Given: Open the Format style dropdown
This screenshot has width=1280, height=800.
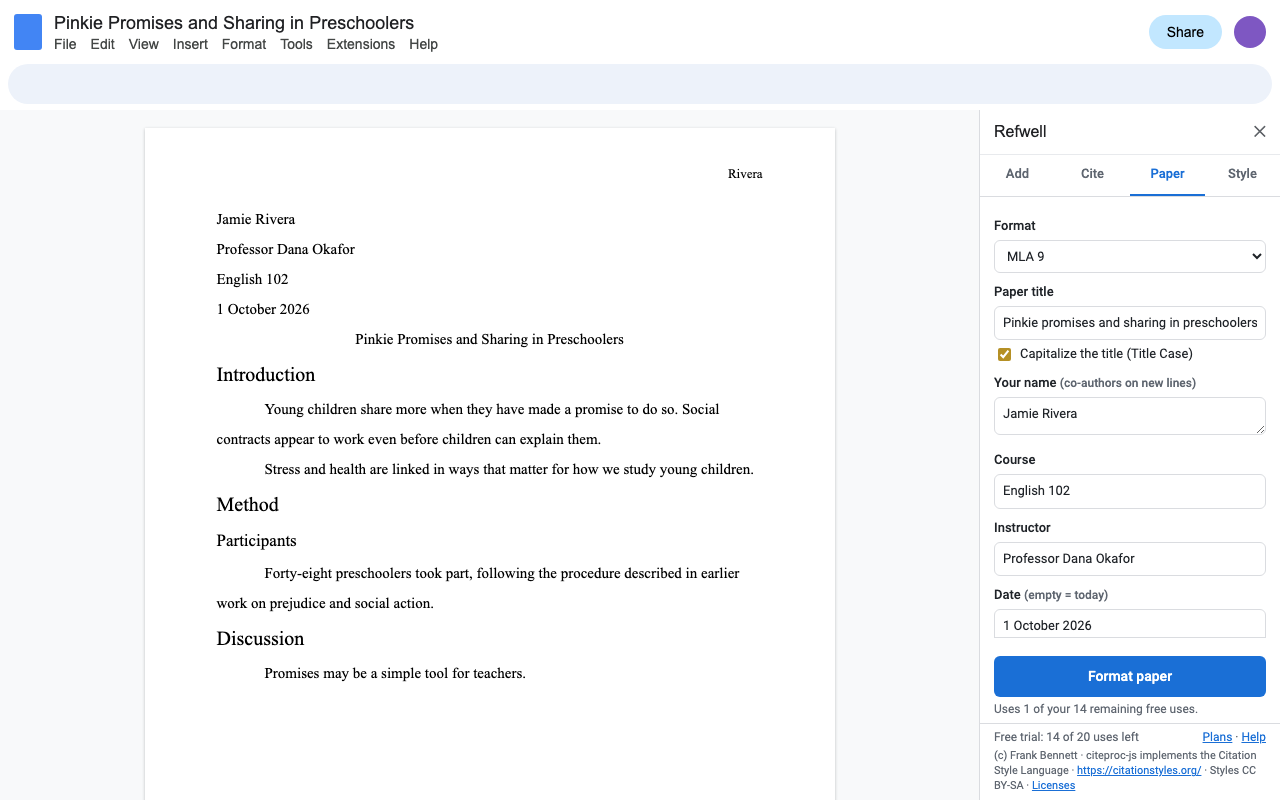Looking at the screenshot, I should [1130, 256].
